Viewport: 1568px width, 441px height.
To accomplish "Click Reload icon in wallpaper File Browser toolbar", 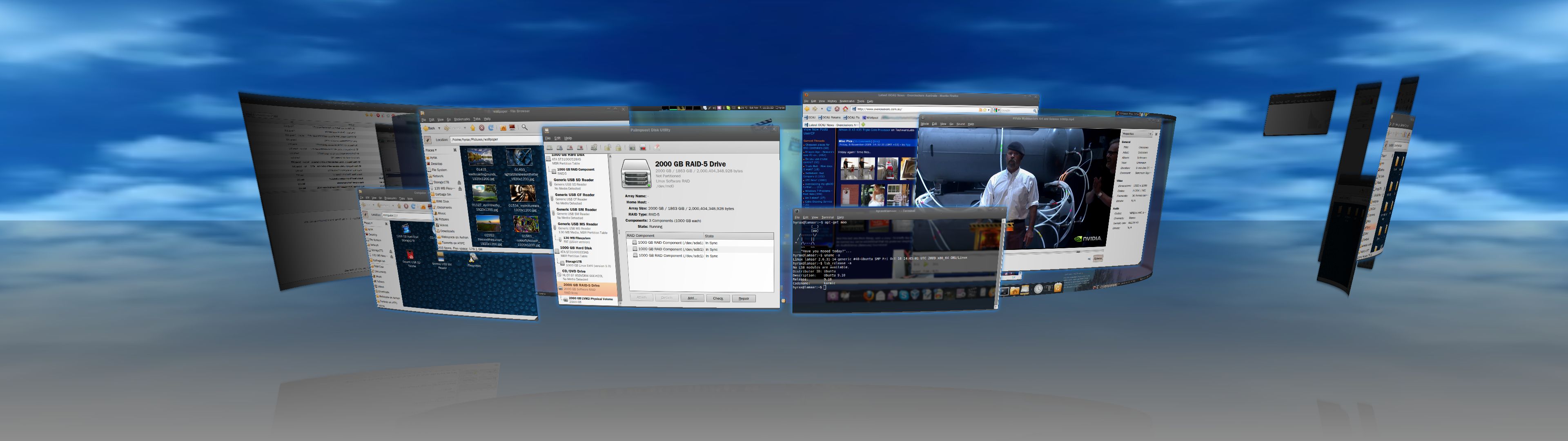I will pyautogui.click(x=491, y=128).
